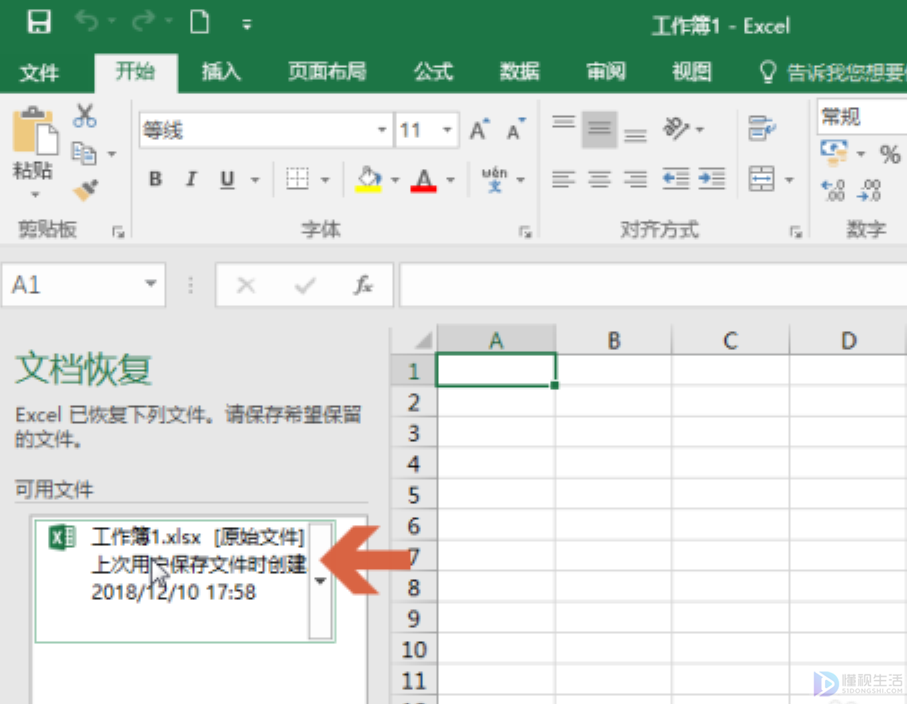Viewport: 907px width, 704px height.
Task: Click the Merge and Center icon
Action: 761,179
